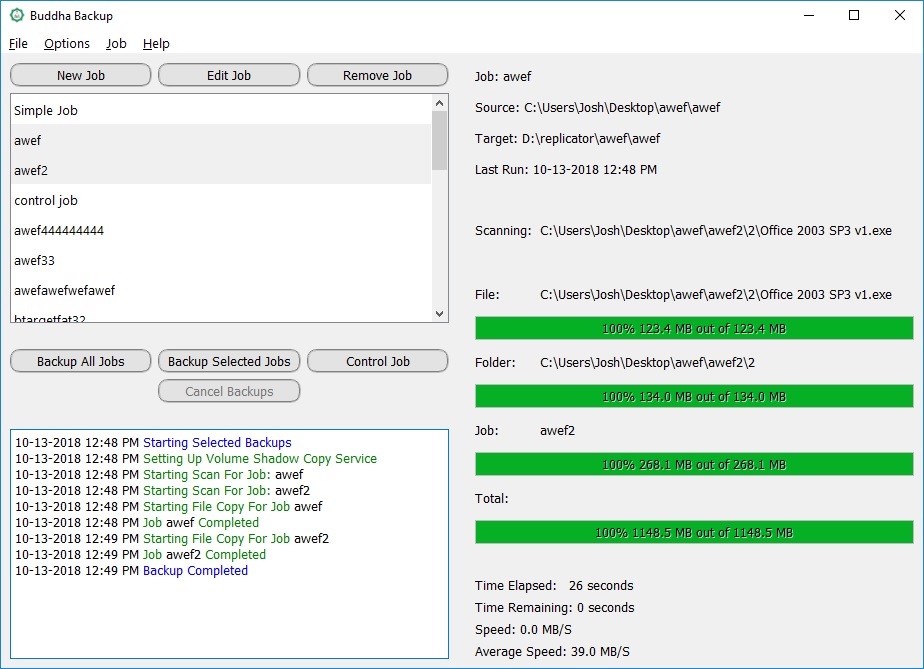Open the Control Job dialog
The width and height of the screenshot is (924, 669).
(377, 361)
